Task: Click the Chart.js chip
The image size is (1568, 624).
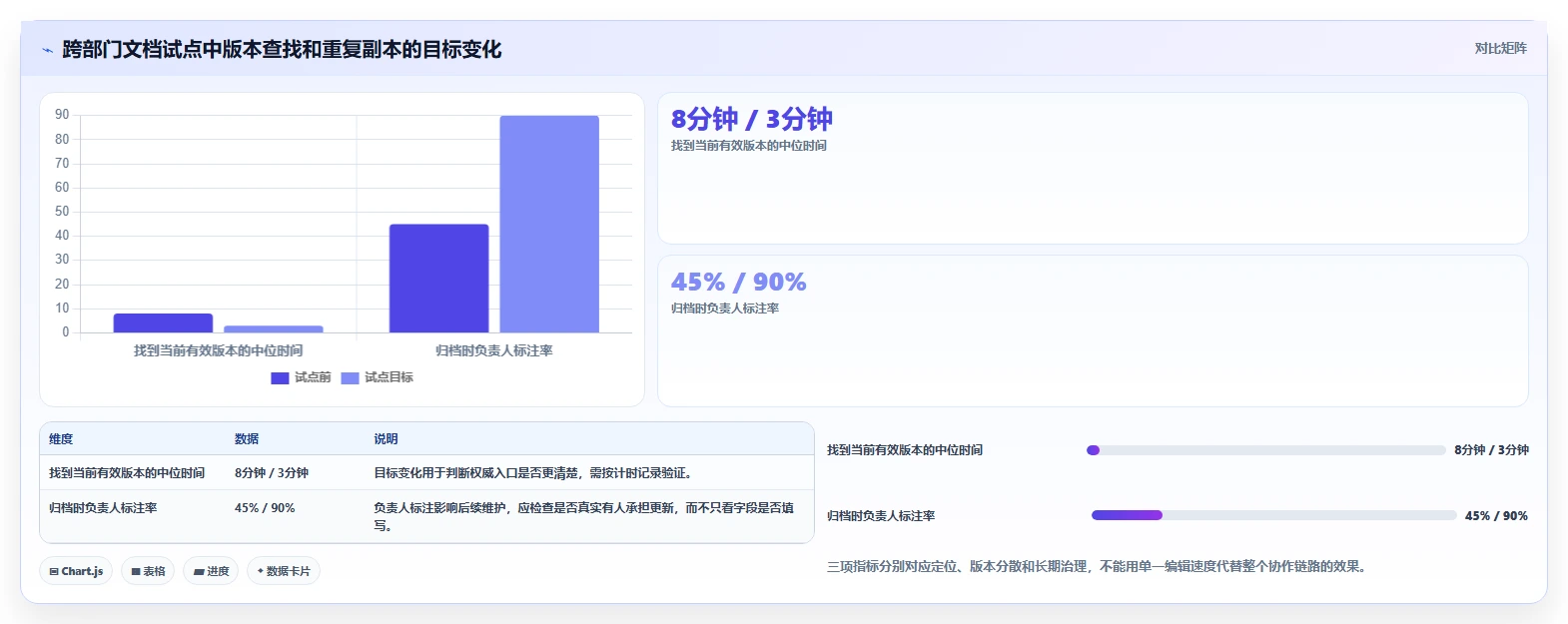Action: tap(76, 571)
